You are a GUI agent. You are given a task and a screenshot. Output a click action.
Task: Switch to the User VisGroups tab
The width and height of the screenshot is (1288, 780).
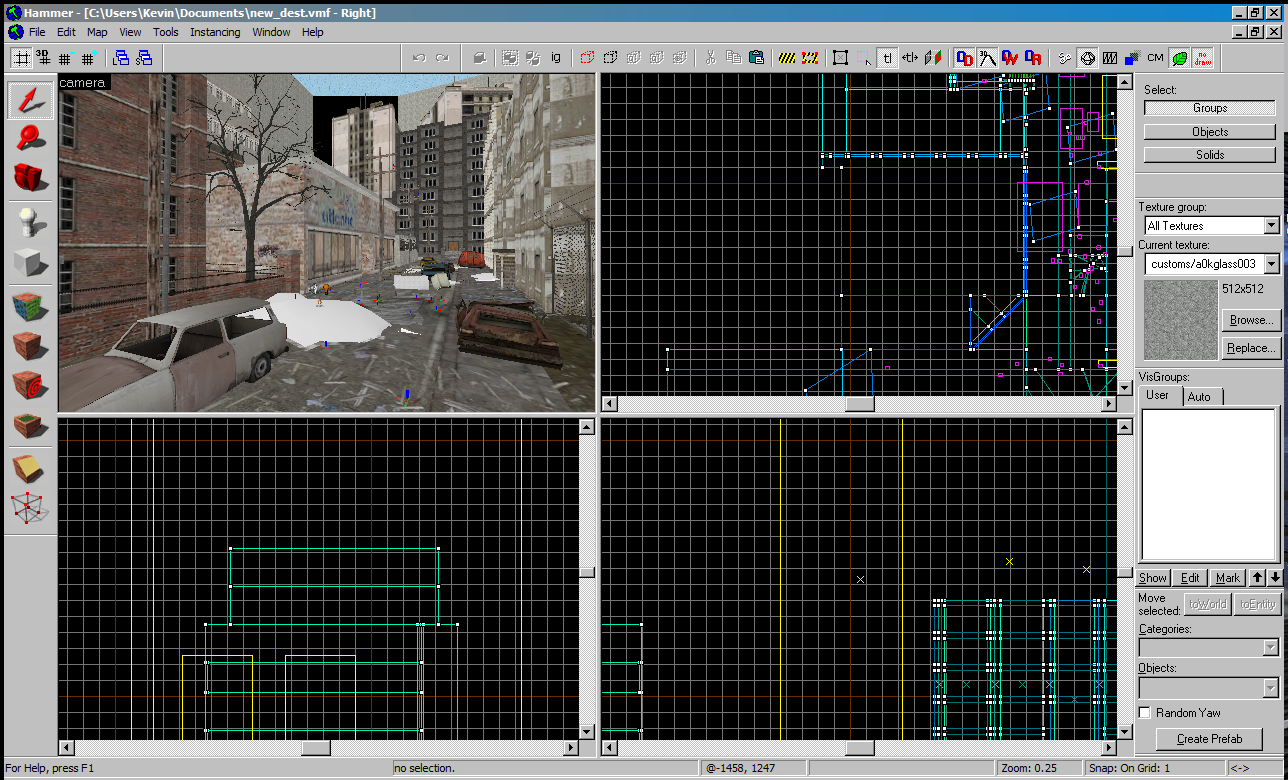1158,395
